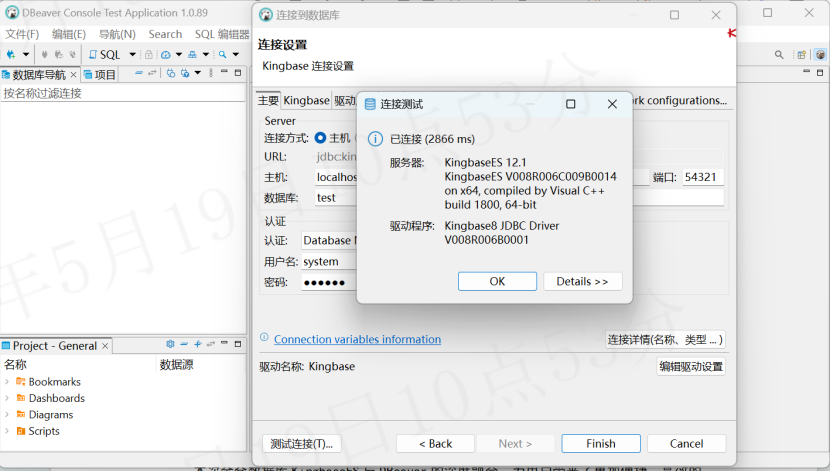Click gray magnifier icon in main window
The image size is (831, 472).
(x=779, y=55)
